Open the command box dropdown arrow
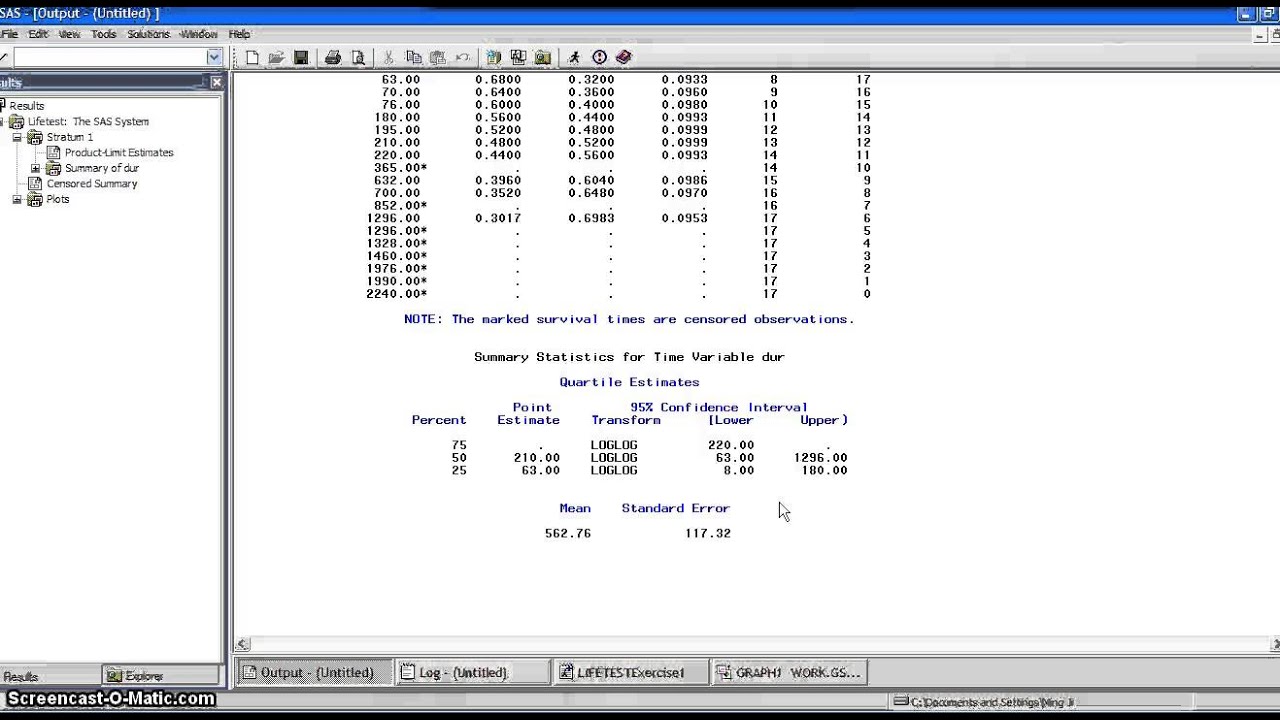 pos(214,58)
